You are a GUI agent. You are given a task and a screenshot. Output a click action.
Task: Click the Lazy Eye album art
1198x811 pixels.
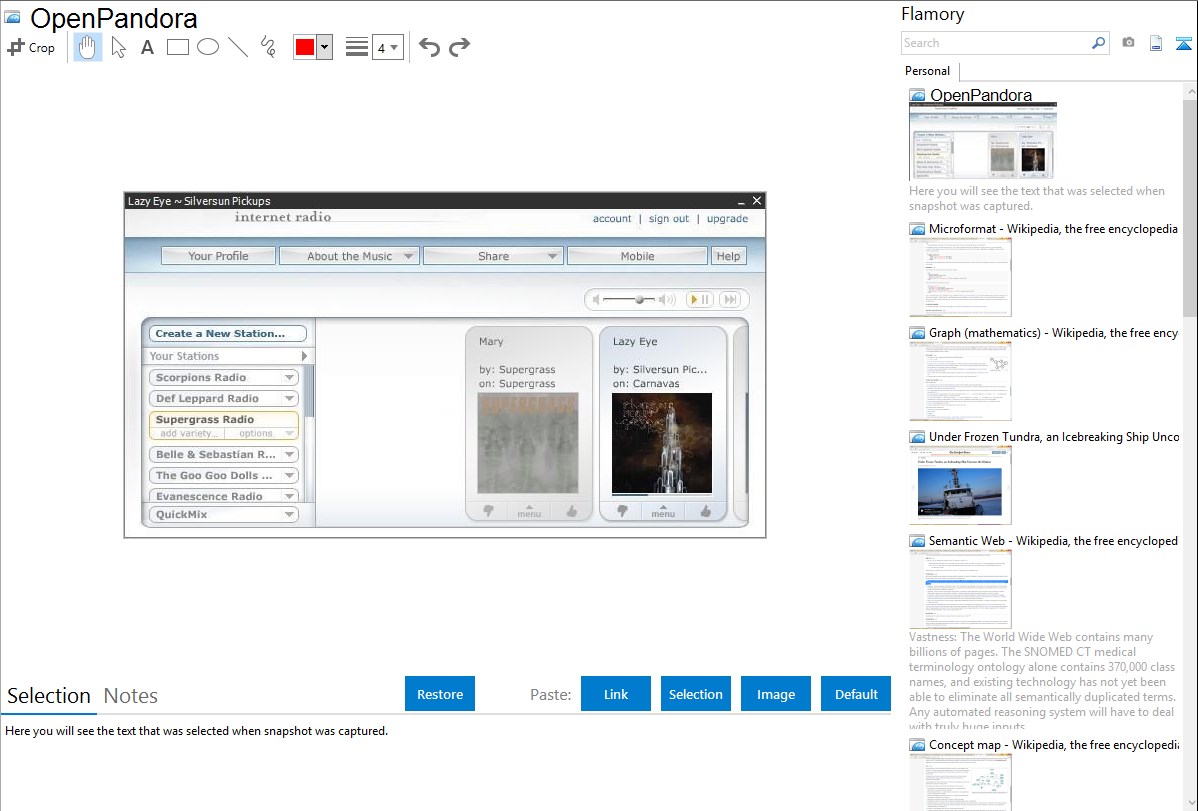(x=662, y=443)
